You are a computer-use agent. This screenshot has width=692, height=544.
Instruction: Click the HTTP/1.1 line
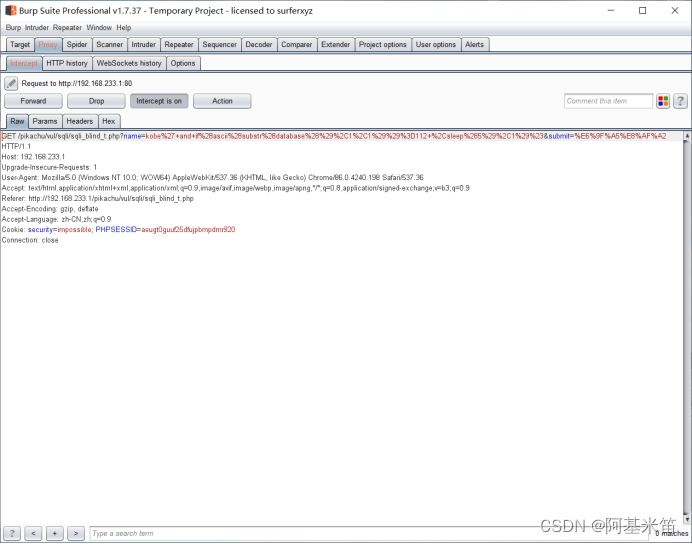click(x=16, y=146)
